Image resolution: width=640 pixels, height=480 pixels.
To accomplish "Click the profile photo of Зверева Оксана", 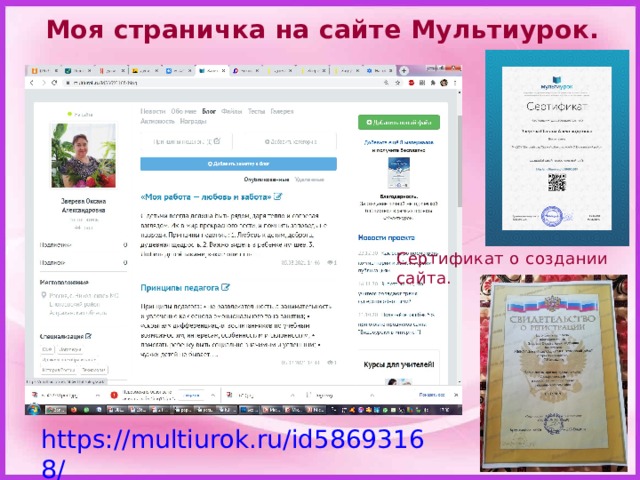I will click(84, 155).
